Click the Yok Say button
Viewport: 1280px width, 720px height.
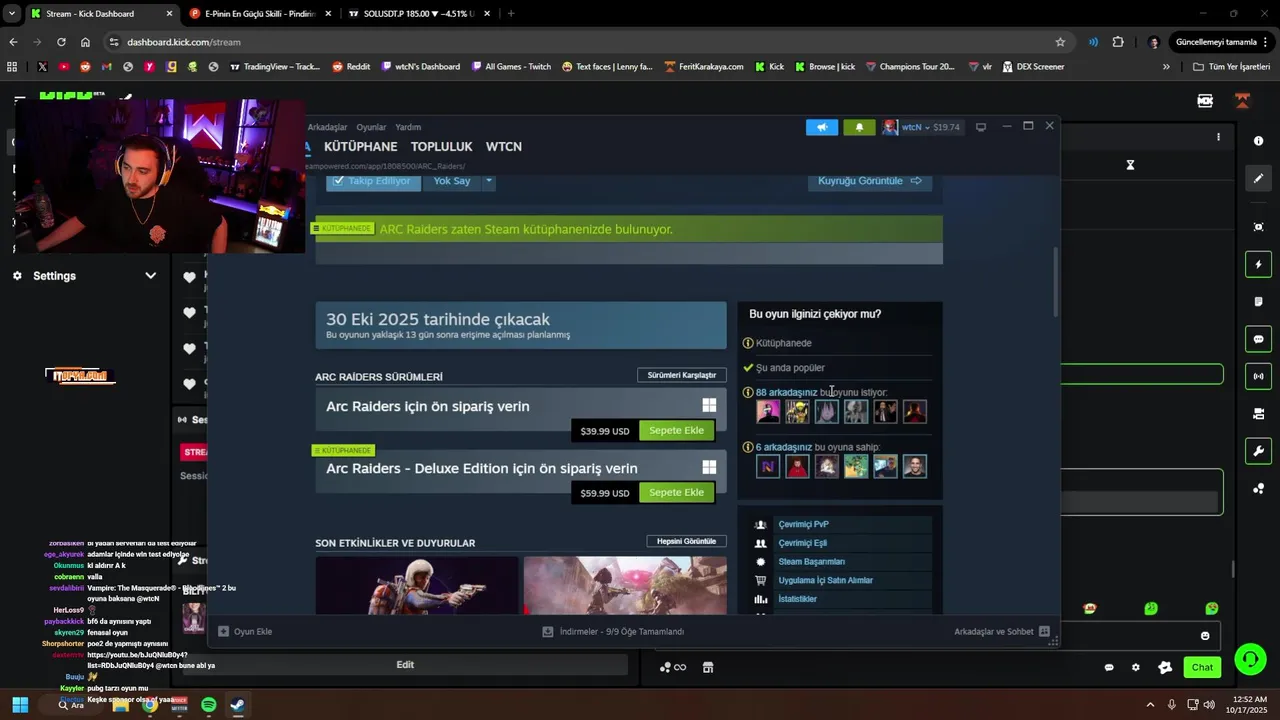[x=452, y=181]
